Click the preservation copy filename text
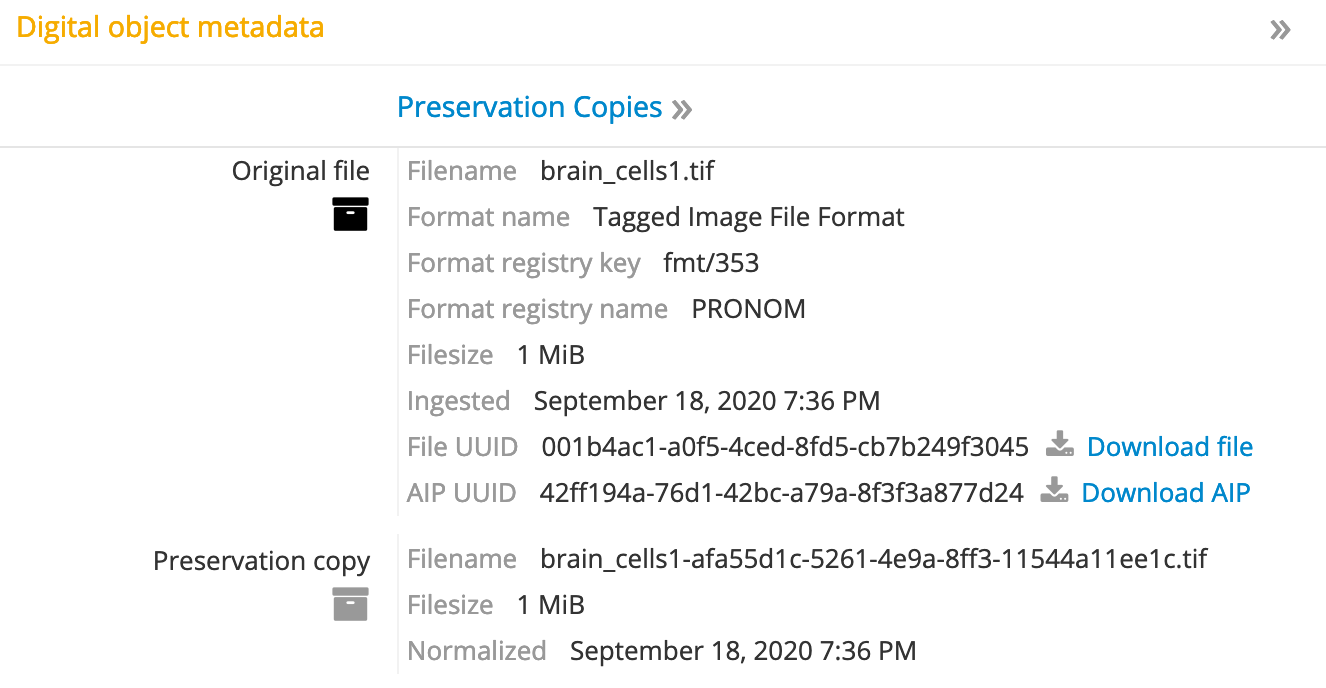 coord(873,558)
